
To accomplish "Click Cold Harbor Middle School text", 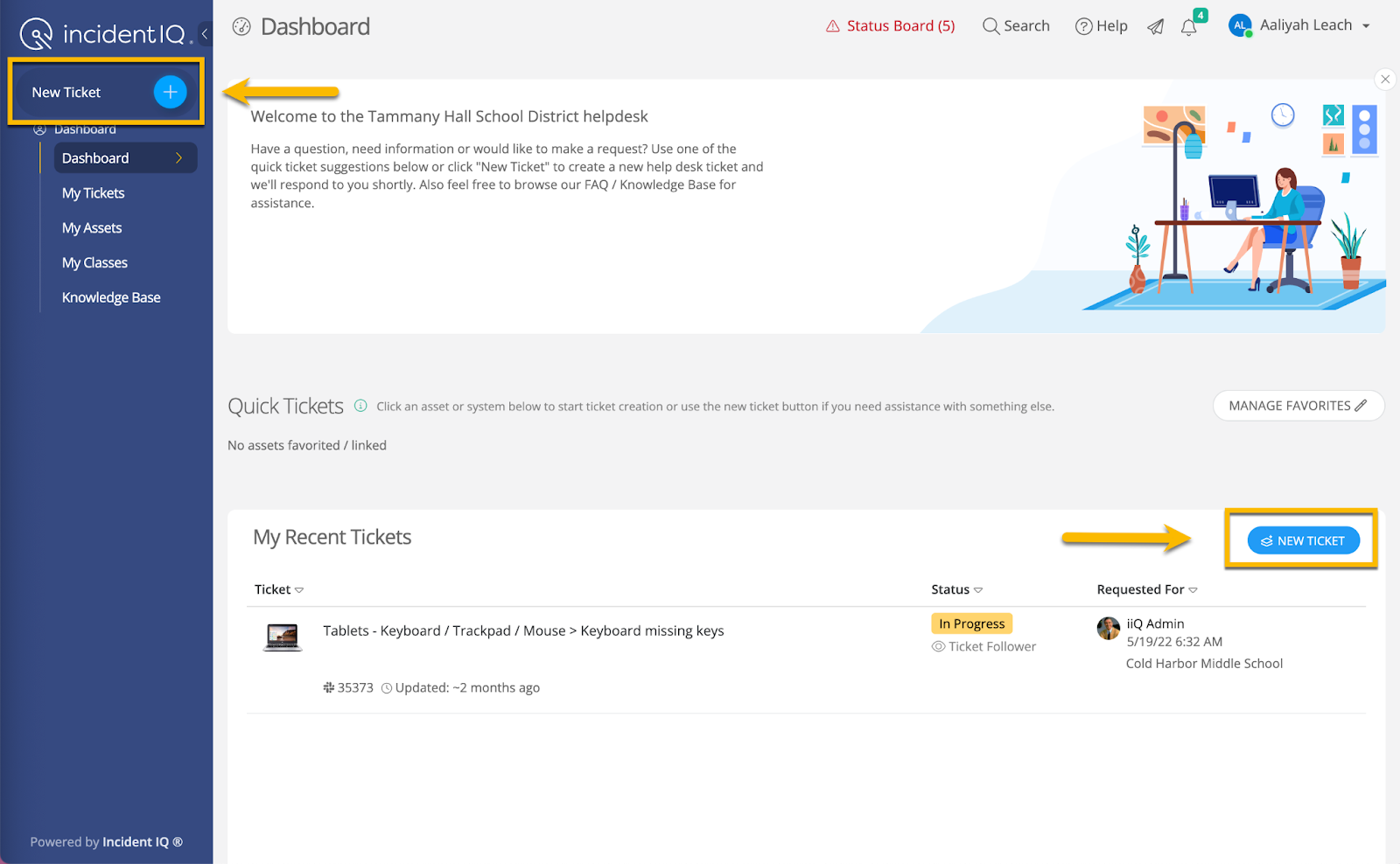I will pos(1204,664).
